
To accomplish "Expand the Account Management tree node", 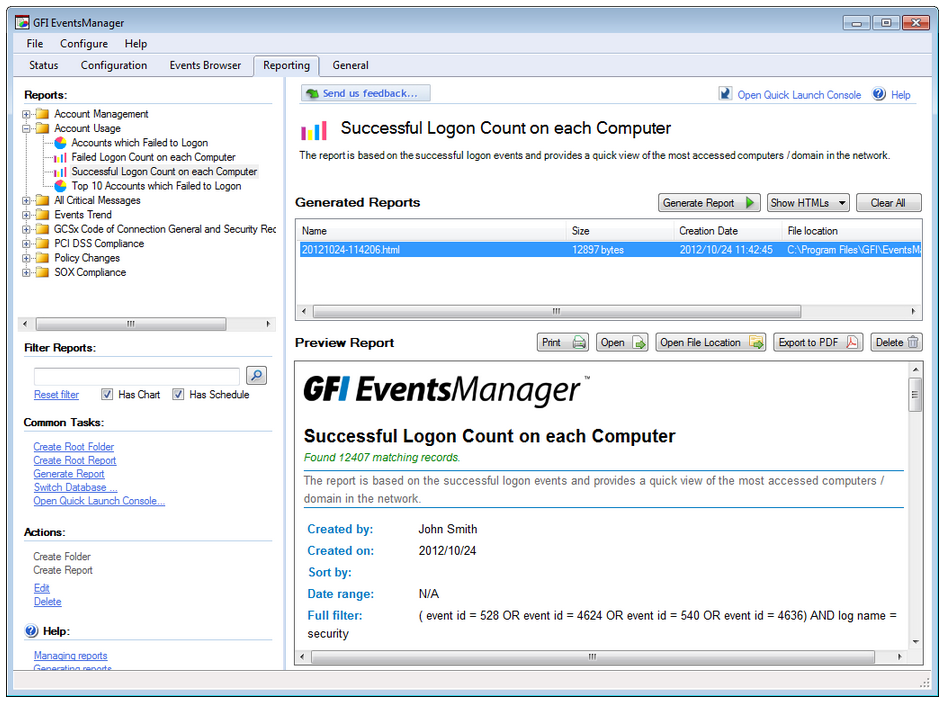I will point(26,114).
